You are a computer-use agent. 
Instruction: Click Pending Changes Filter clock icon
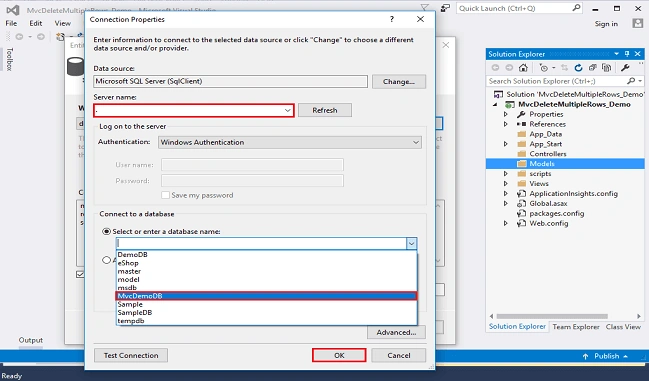coord(544,67)
